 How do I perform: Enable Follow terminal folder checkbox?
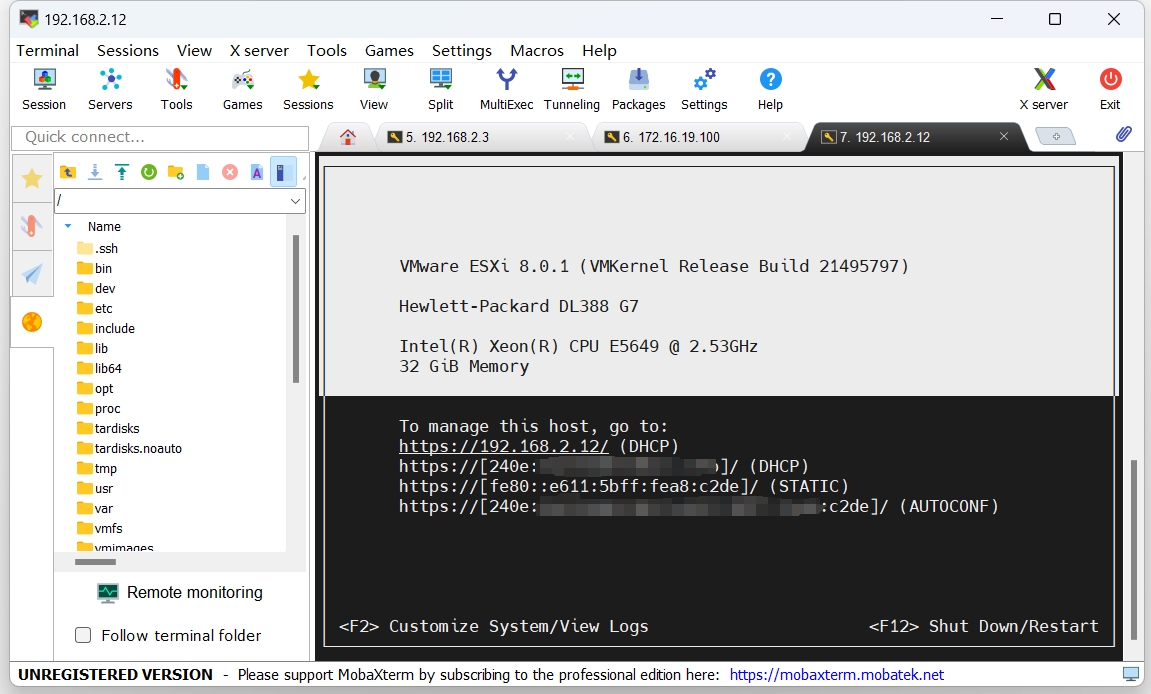tap(84, 635)
